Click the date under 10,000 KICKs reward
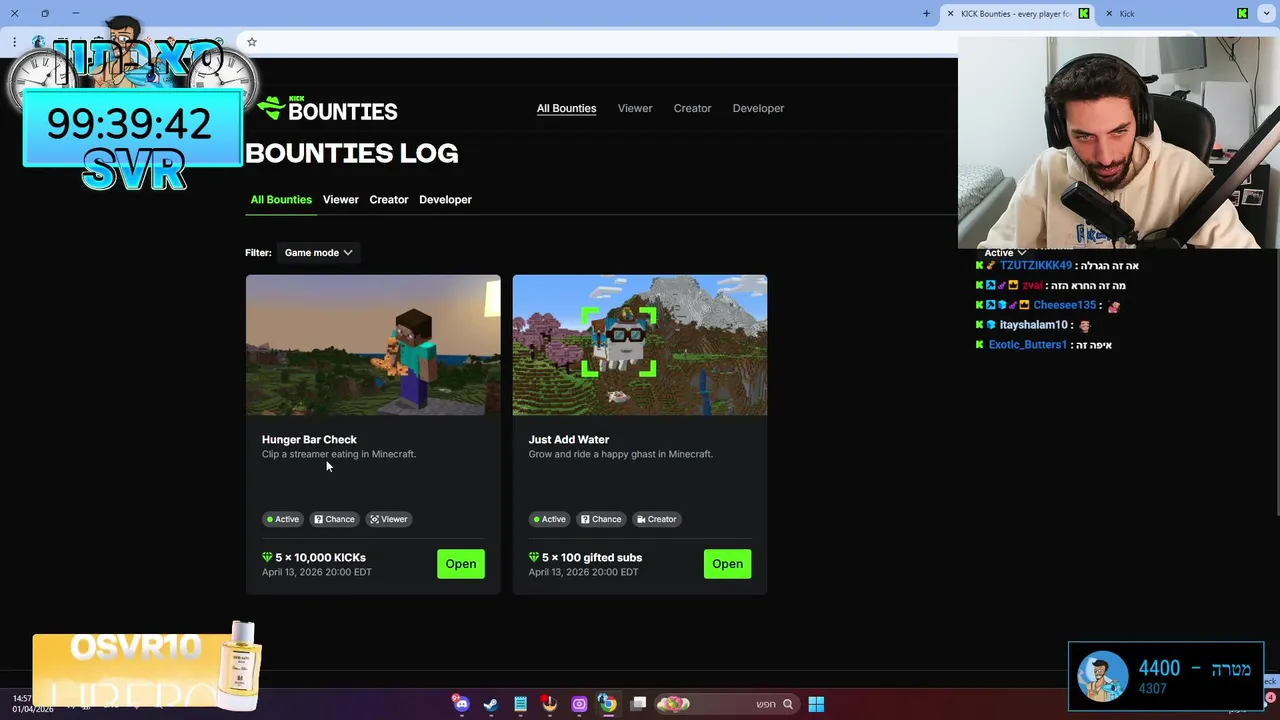 pyautogui.click(x=317, y=572)
